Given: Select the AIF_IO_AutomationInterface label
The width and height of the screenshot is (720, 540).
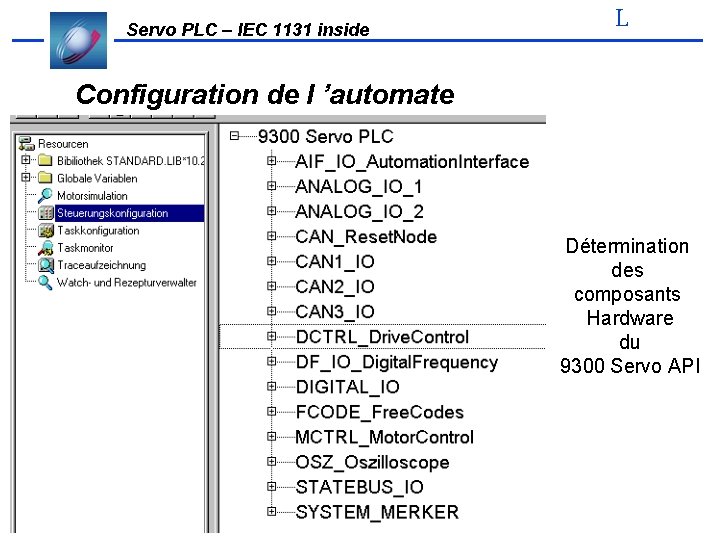Looking at the screenshot, I should coord(412,162).
